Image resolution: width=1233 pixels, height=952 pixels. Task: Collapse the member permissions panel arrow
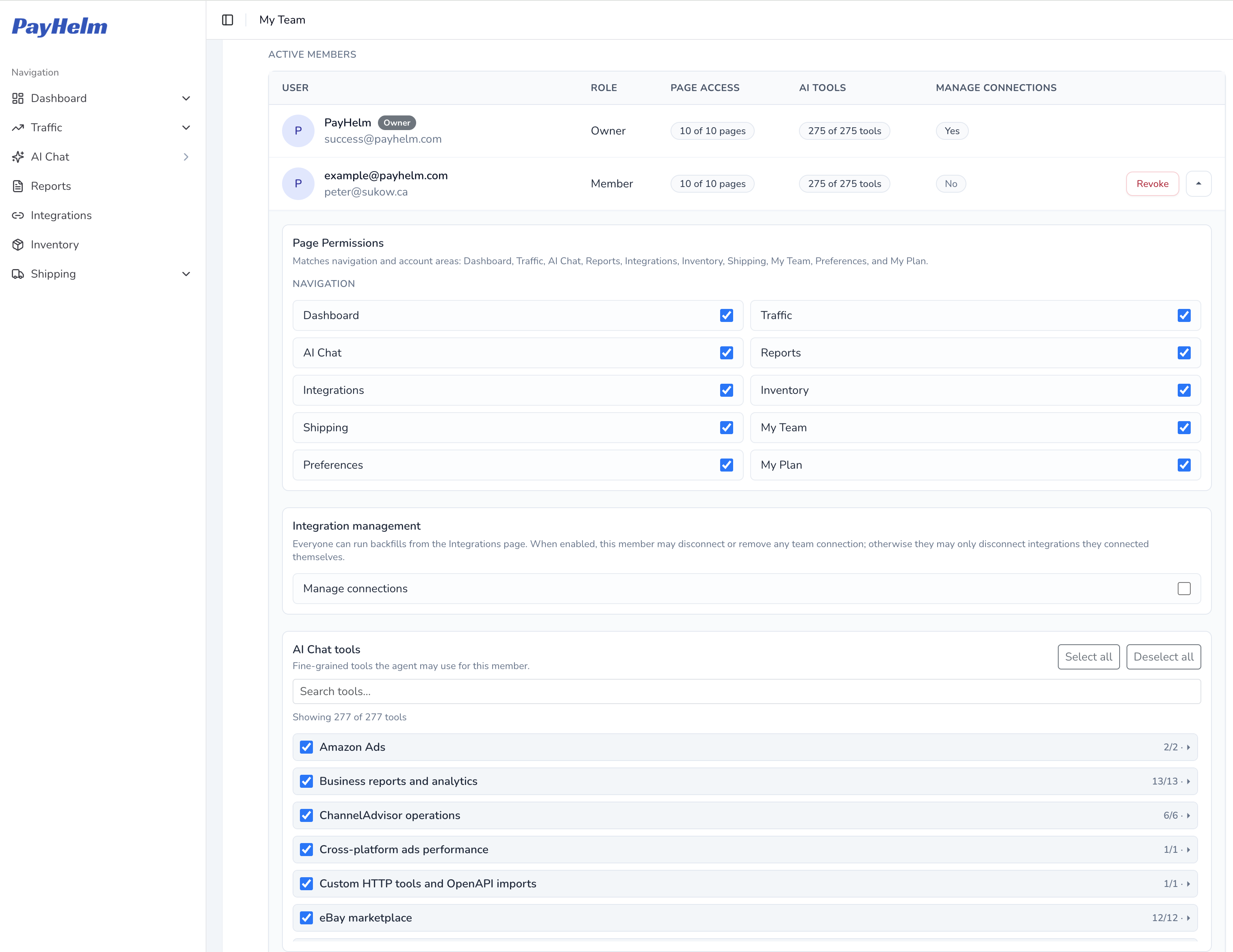1198,183
